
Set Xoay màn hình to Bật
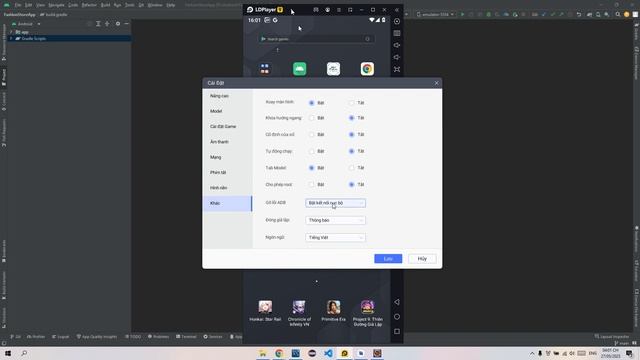click(x=311, y=103)
